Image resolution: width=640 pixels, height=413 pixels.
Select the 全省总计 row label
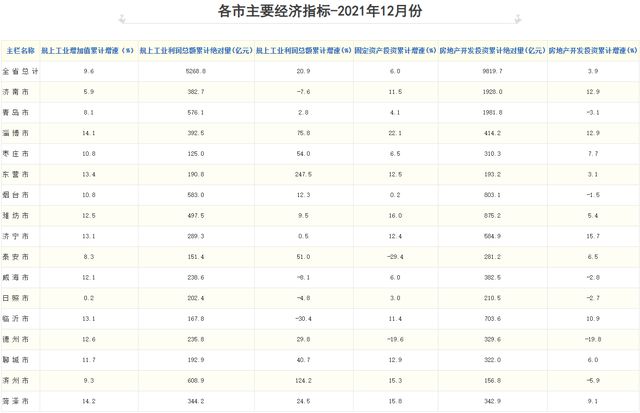click(20, 71)
